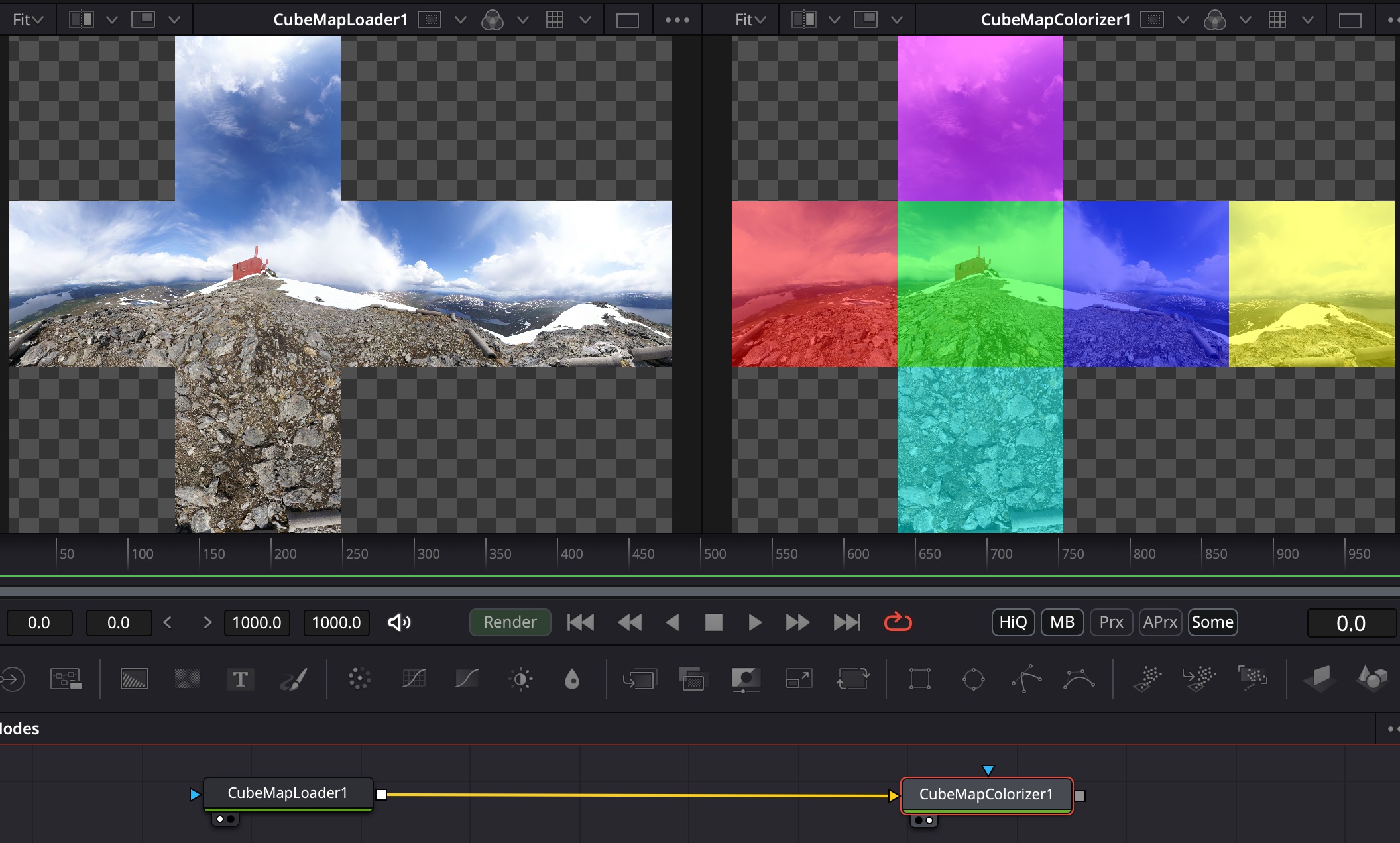Click grid guides icon in CubeMapColorizer1 viewer
Image resolution: width=1400 pixels, height=843 pixels.
pyautogui.click(x=1277, y=19)
